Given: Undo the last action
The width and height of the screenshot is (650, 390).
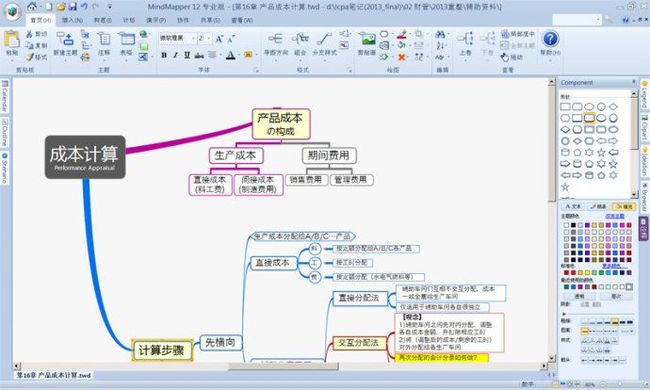Looking at the screenshot, I should [x=84, y=7].
